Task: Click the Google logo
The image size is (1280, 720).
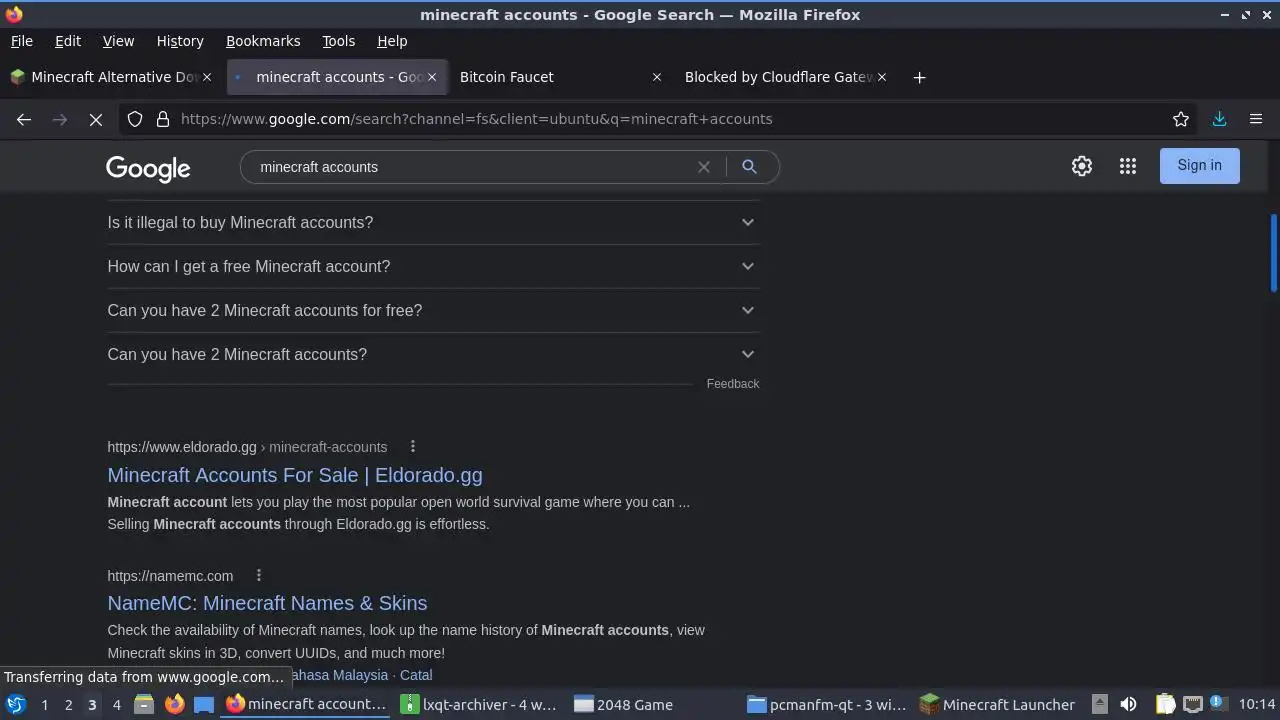Action: pos(148,168)
